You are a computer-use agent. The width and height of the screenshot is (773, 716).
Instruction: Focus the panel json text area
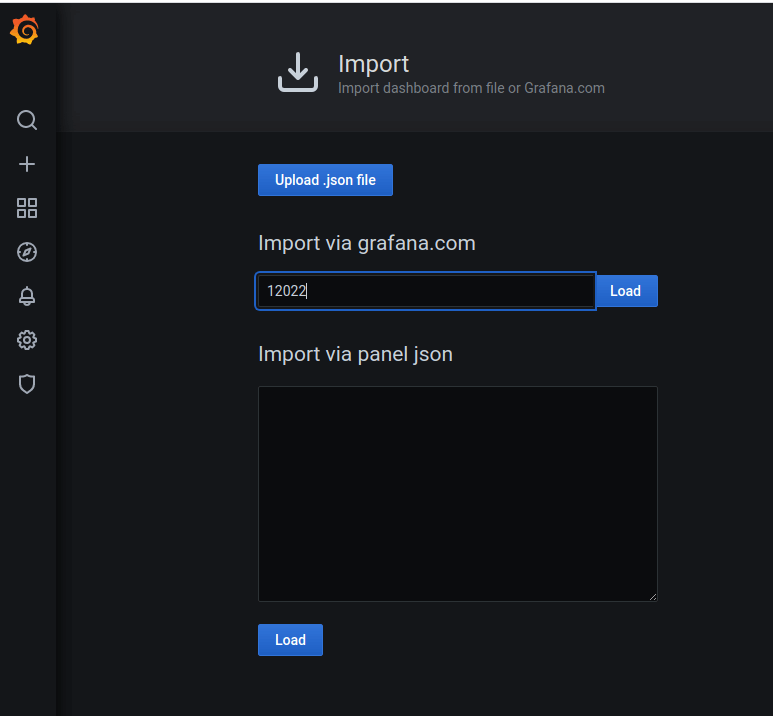[x=457, y=494]
